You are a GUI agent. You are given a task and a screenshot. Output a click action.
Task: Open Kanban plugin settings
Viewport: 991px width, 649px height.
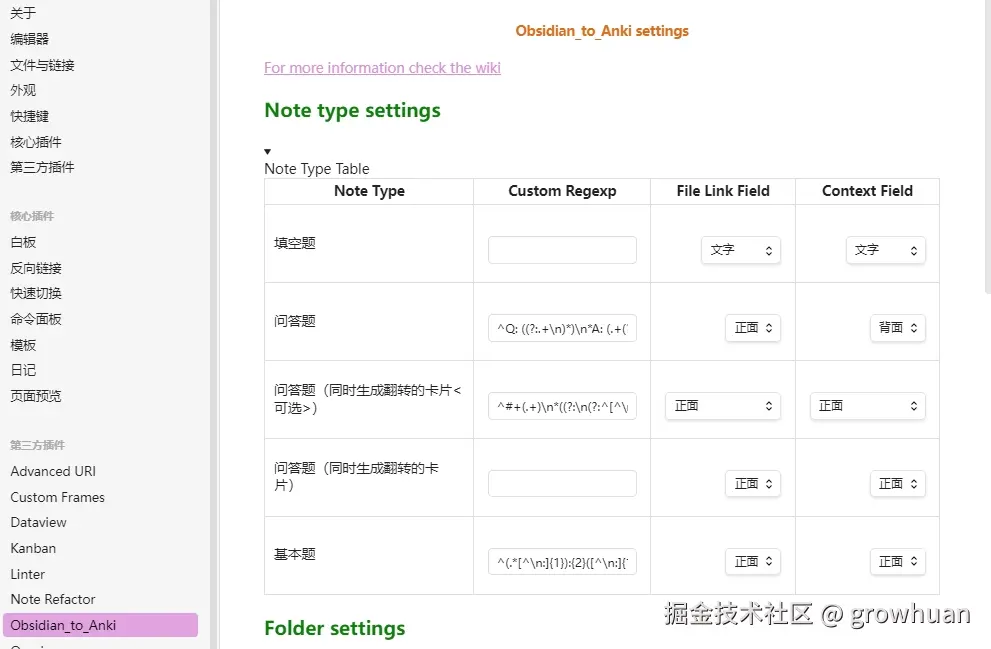click(x=33, y=549)
